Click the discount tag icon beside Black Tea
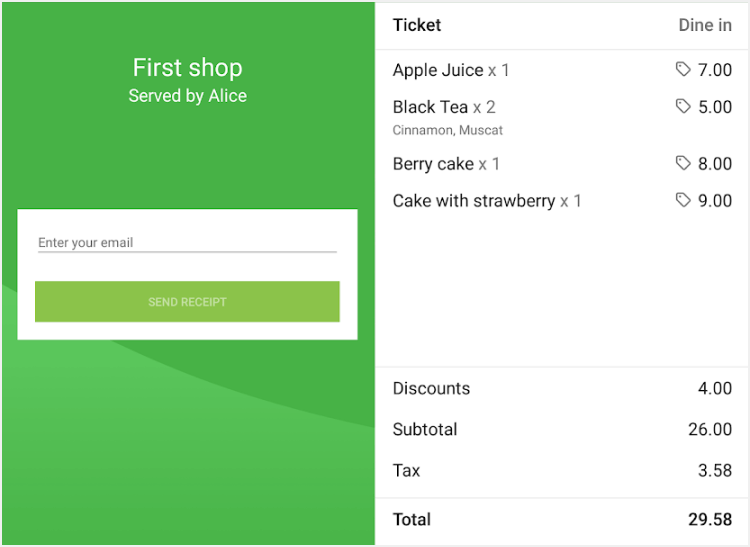The image size is (750, 547). pyautogui.click(x=683, y=106)
